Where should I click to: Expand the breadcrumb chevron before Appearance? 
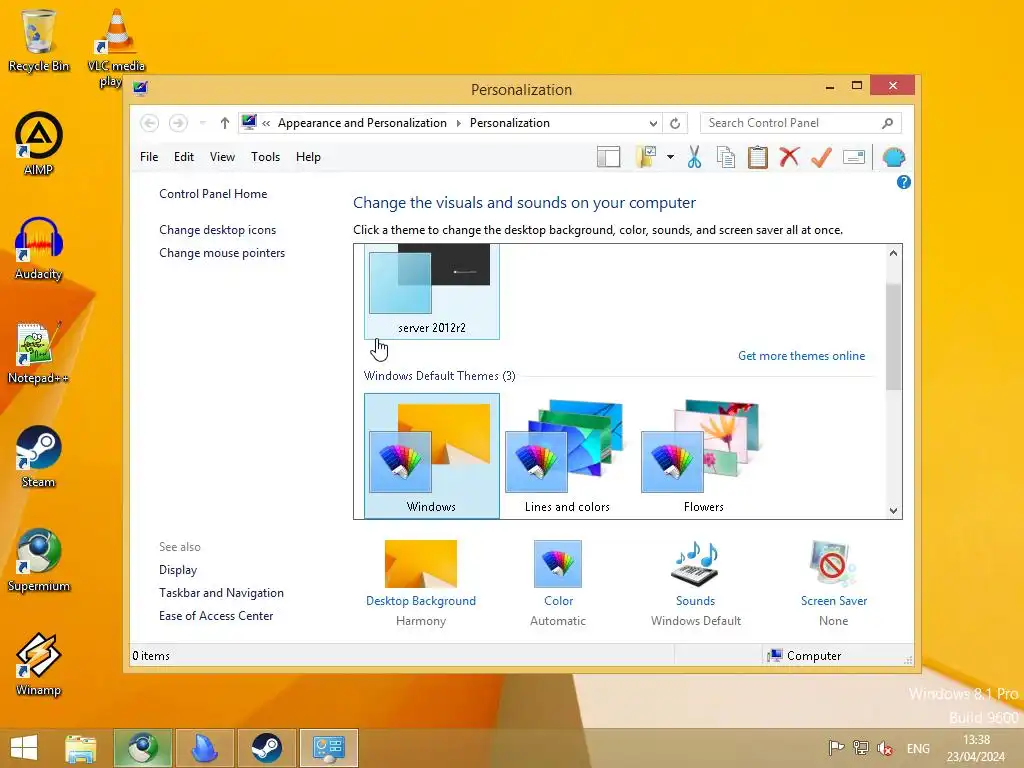point(266,123)
